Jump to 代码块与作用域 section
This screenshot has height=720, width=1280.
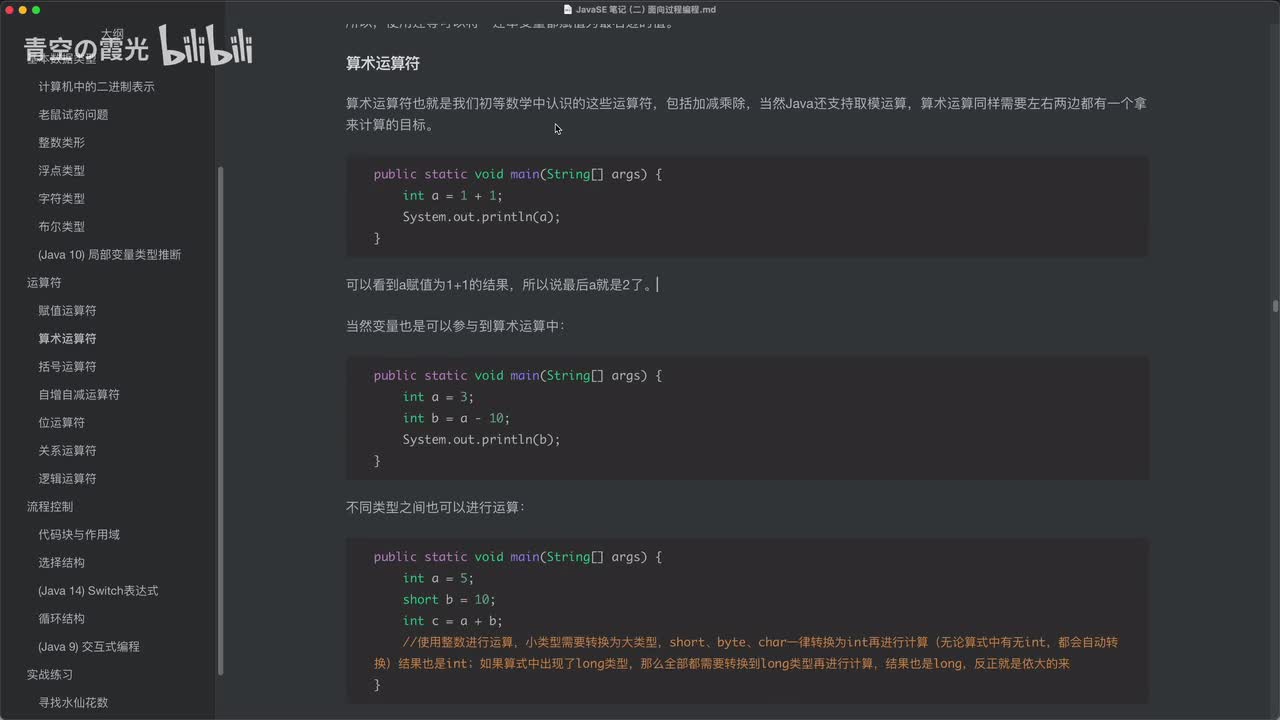[79, 535]
